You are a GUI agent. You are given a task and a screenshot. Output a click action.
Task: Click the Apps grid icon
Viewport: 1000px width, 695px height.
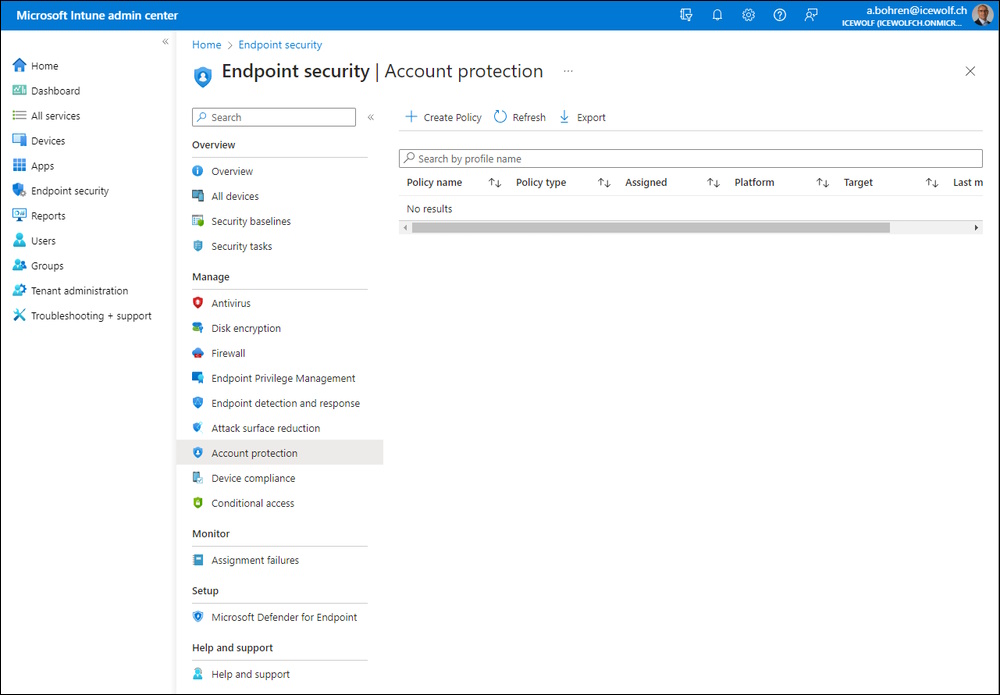[x=19, y=165]
